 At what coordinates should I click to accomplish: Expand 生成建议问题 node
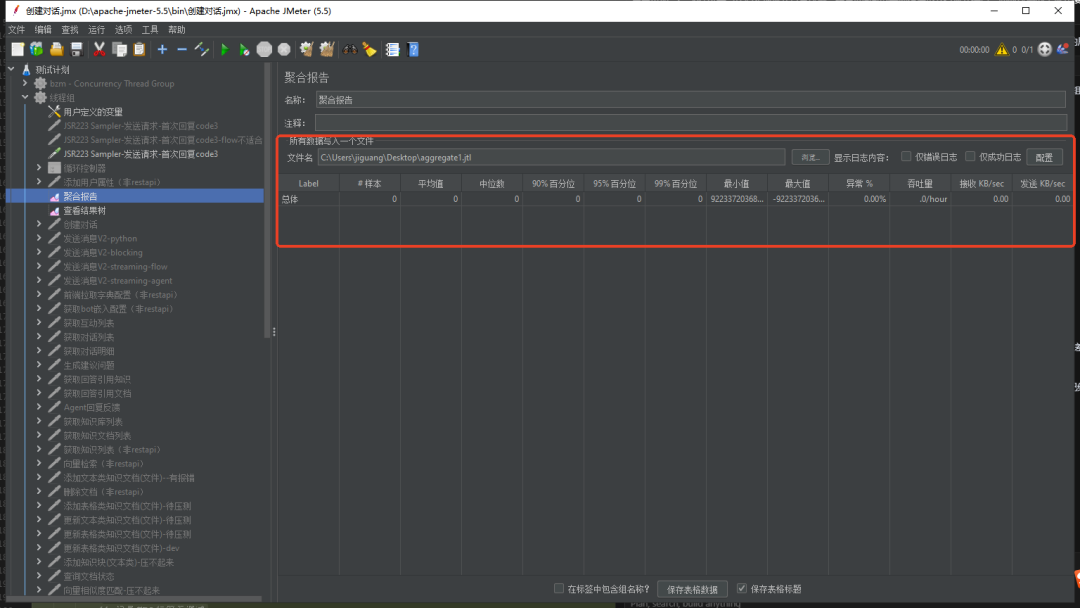coord(39,365)
